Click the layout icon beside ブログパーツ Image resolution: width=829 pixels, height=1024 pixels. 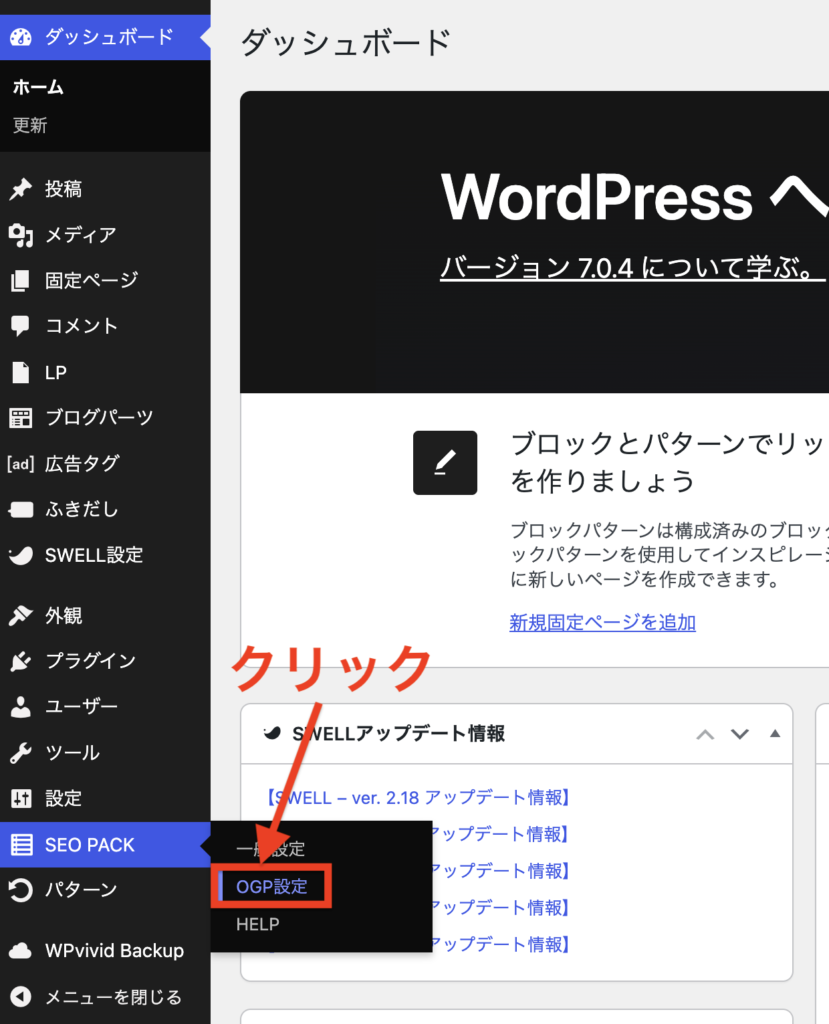[x=20, y=418]
